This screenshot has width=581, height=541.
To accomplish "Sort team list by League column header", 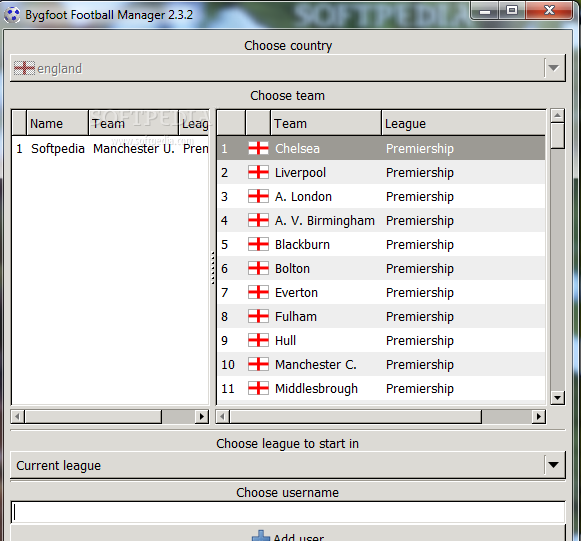I will tap(464, 123).
